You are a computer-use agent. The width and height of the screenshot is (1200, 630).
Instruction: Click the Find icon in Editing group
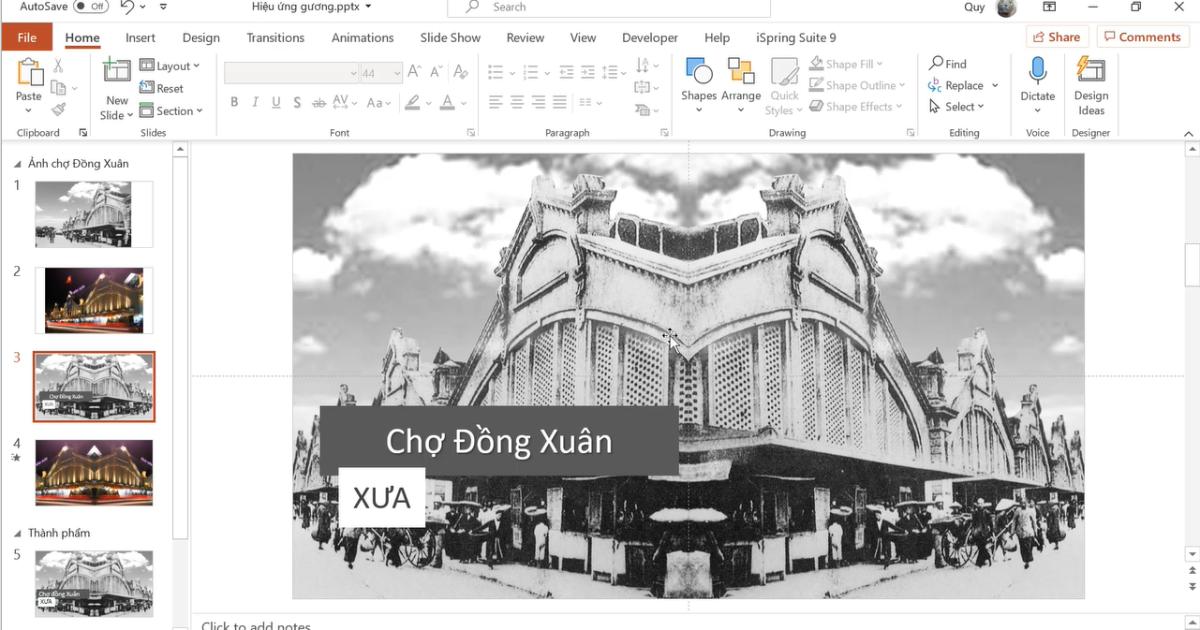point(946,62)
